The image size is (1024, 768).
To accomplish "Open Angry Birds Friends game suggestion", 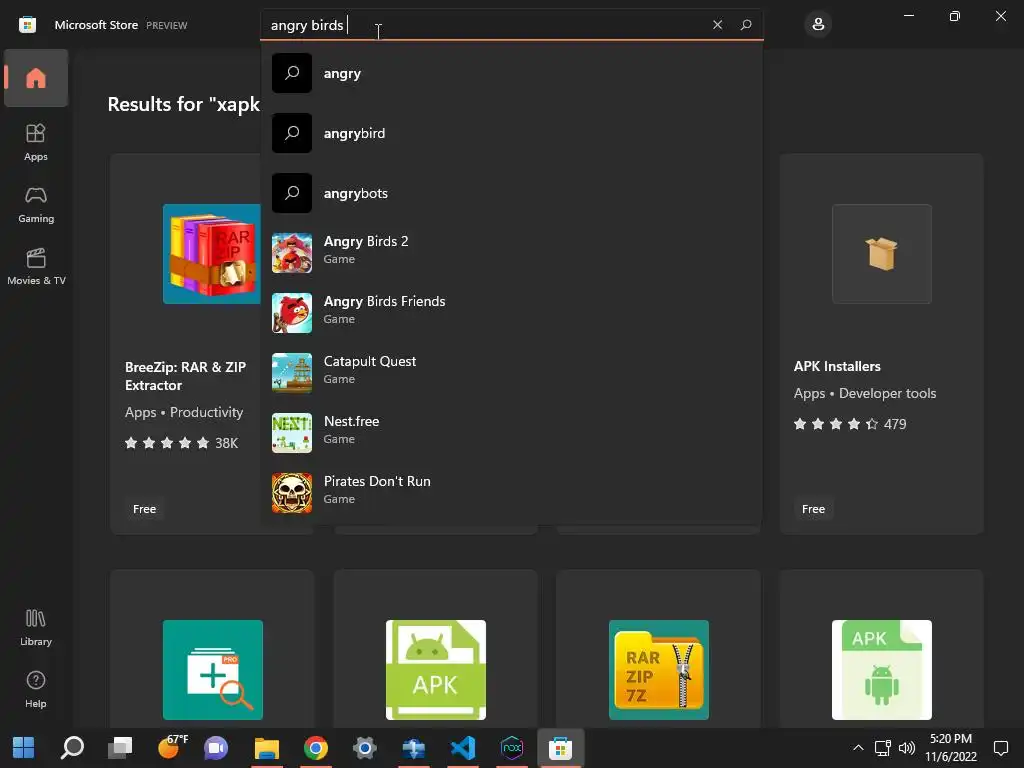I will coord(511,313).
